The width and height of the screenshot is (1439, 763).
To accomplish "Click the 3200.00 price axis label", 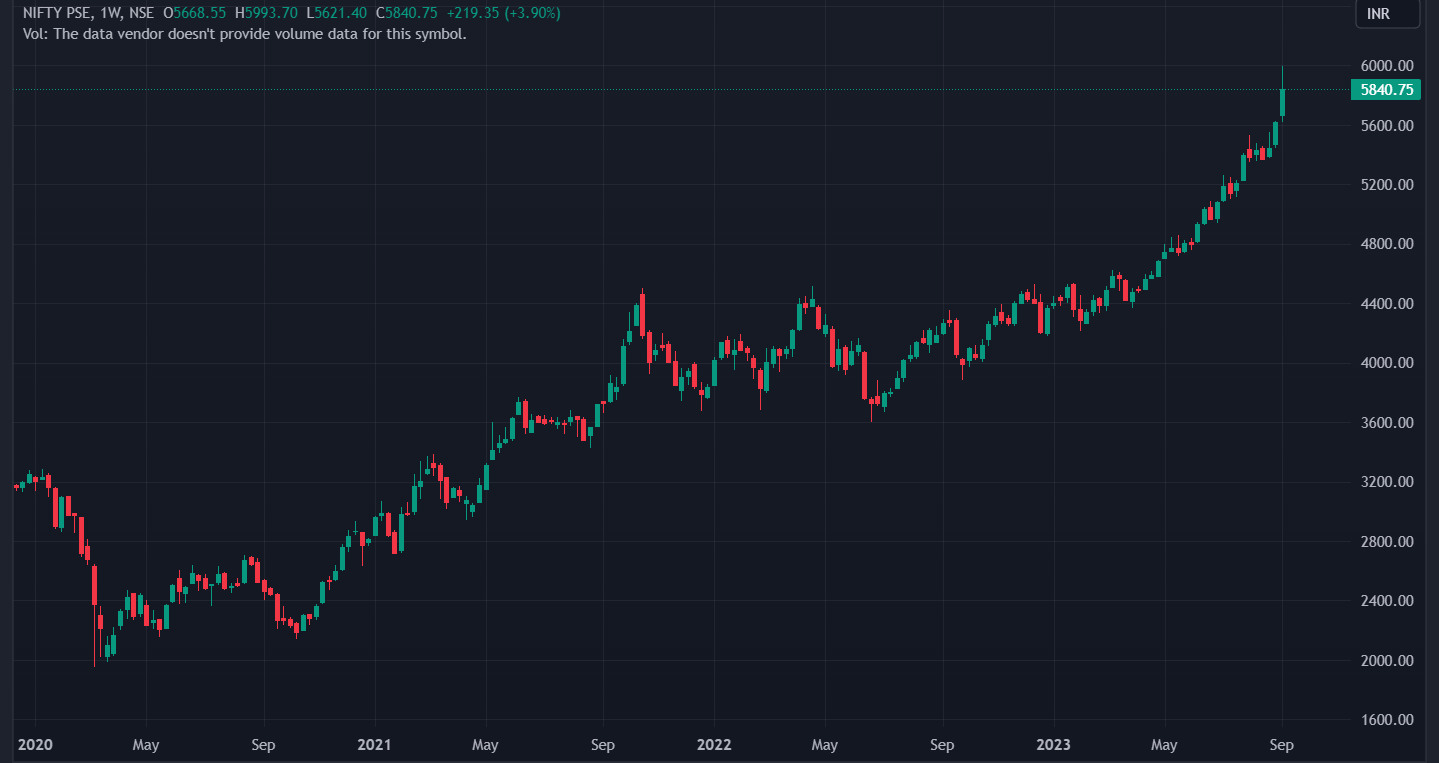I will click(x=1385, y=482).
